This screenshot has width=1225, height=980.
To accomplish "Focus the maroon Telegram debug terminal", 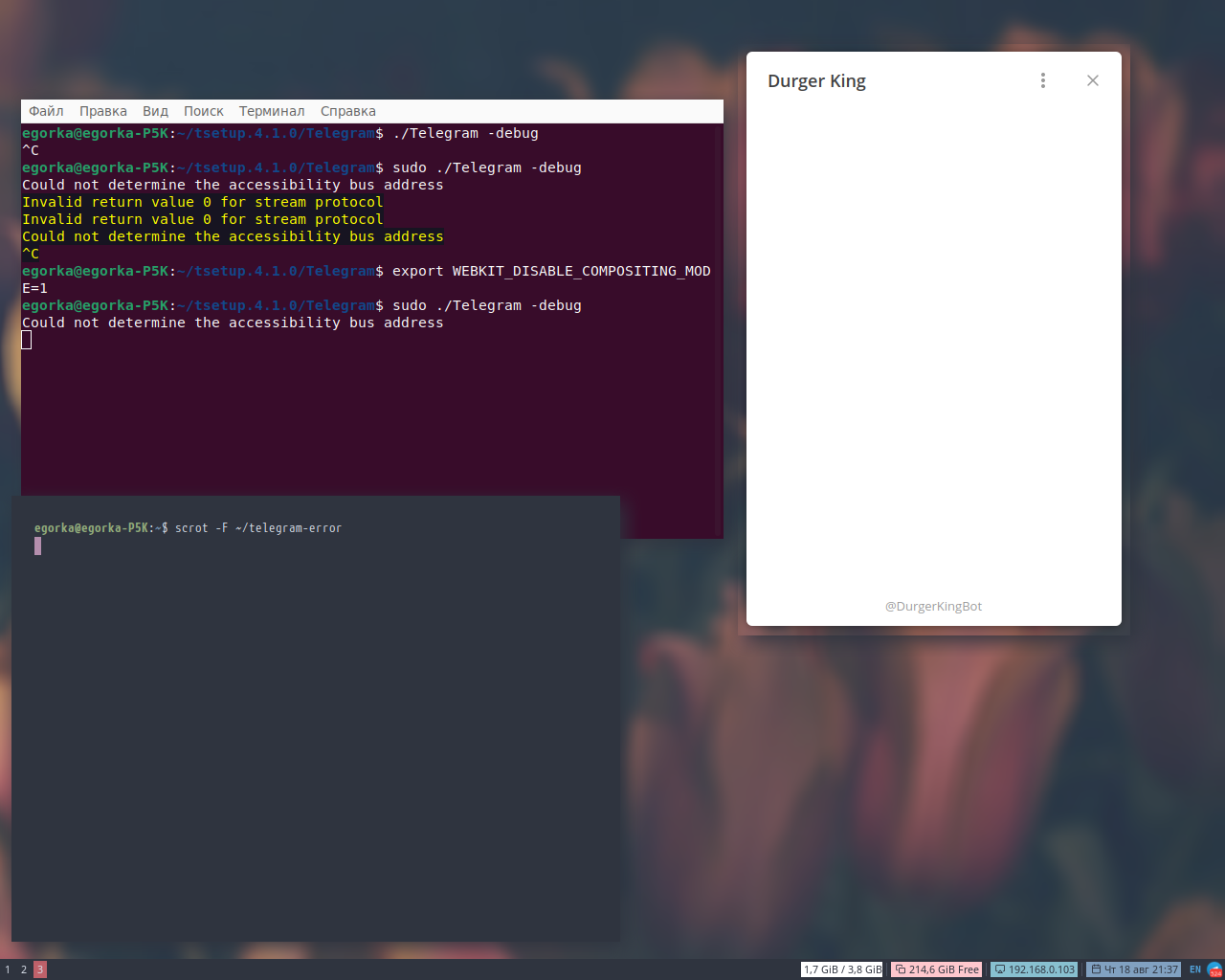I will coord(373,421).
